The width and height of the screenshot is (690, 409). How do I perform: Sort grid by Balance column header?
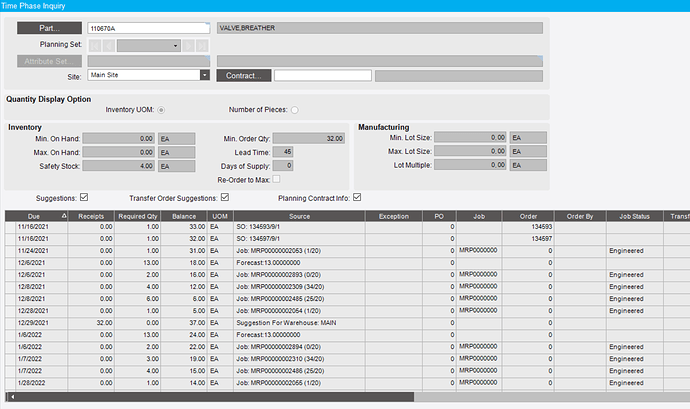184,216
